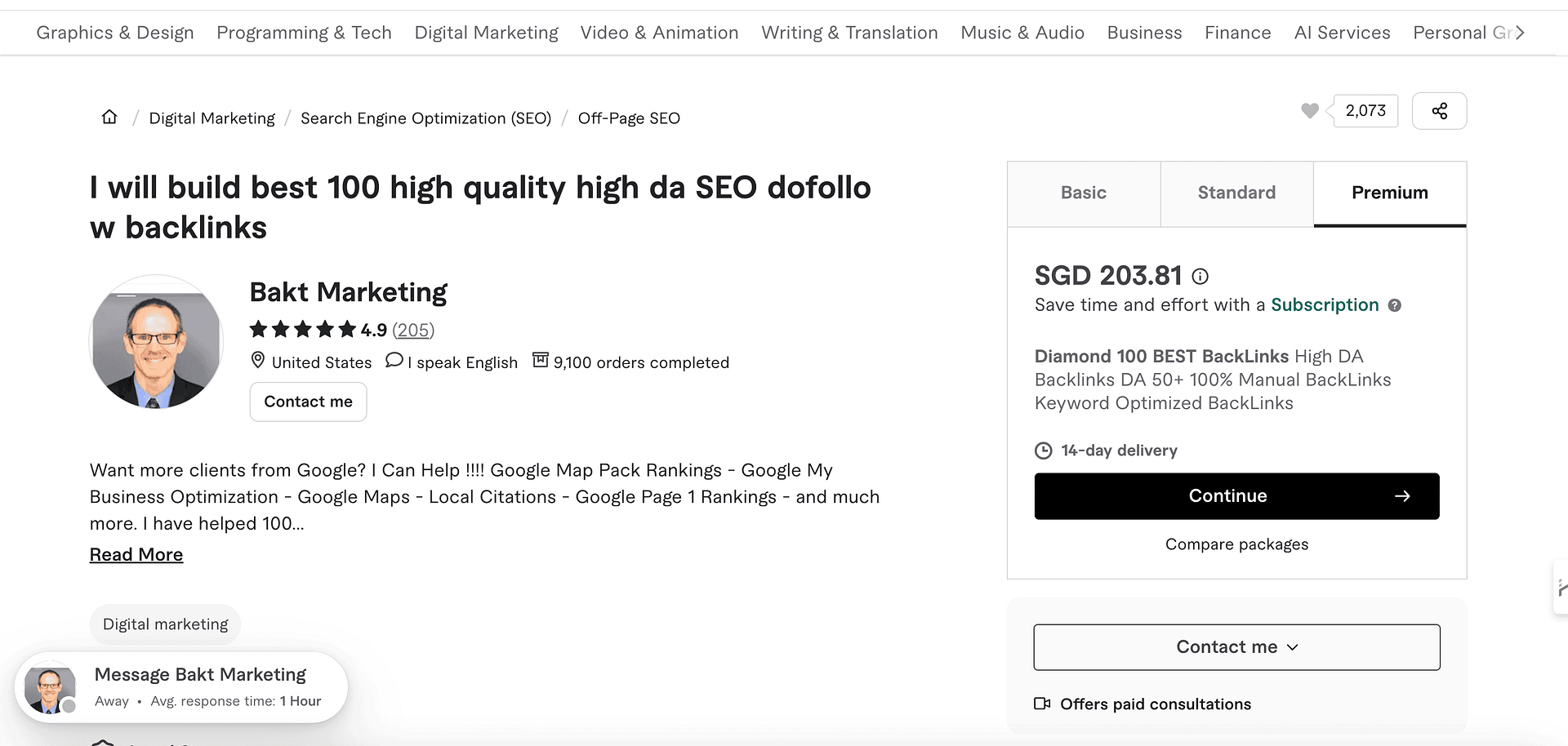The width and height of the screenshot is (1568, 746).
Task: Favorite this gig with the heart icon
Action: pos(1309,111)
